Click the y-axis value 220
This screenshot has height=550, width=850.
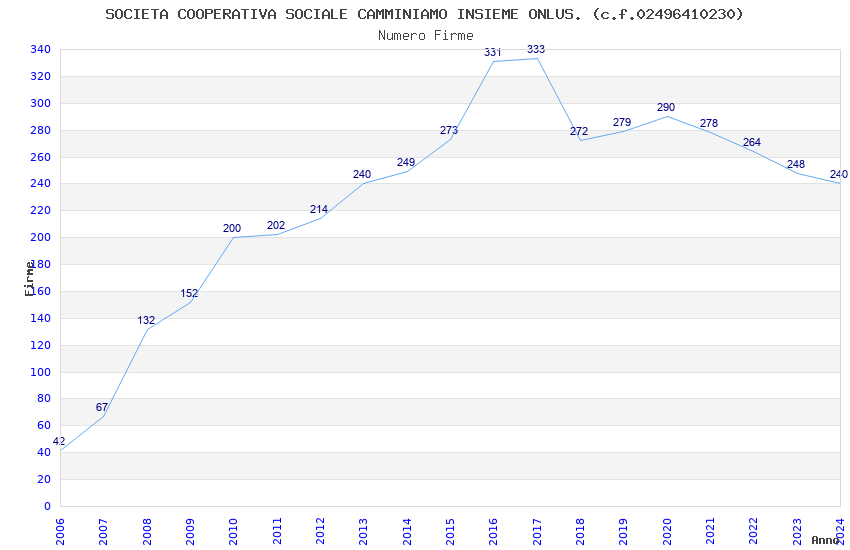(x=41, y=210)
